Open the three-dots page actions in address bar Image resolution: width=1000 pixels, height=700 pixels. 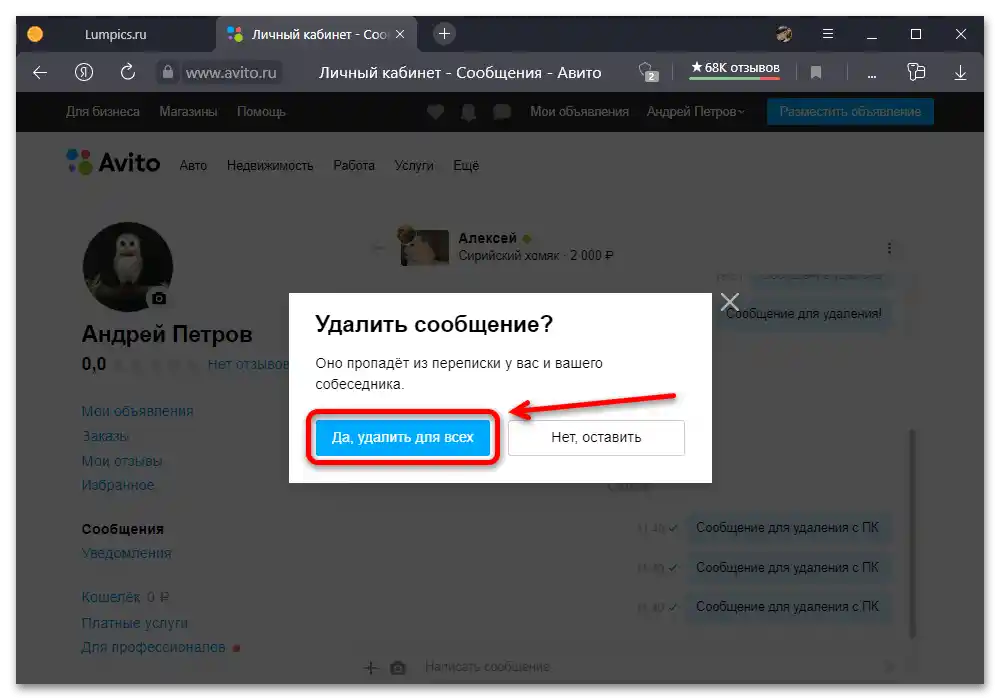[x=871, y=75]
